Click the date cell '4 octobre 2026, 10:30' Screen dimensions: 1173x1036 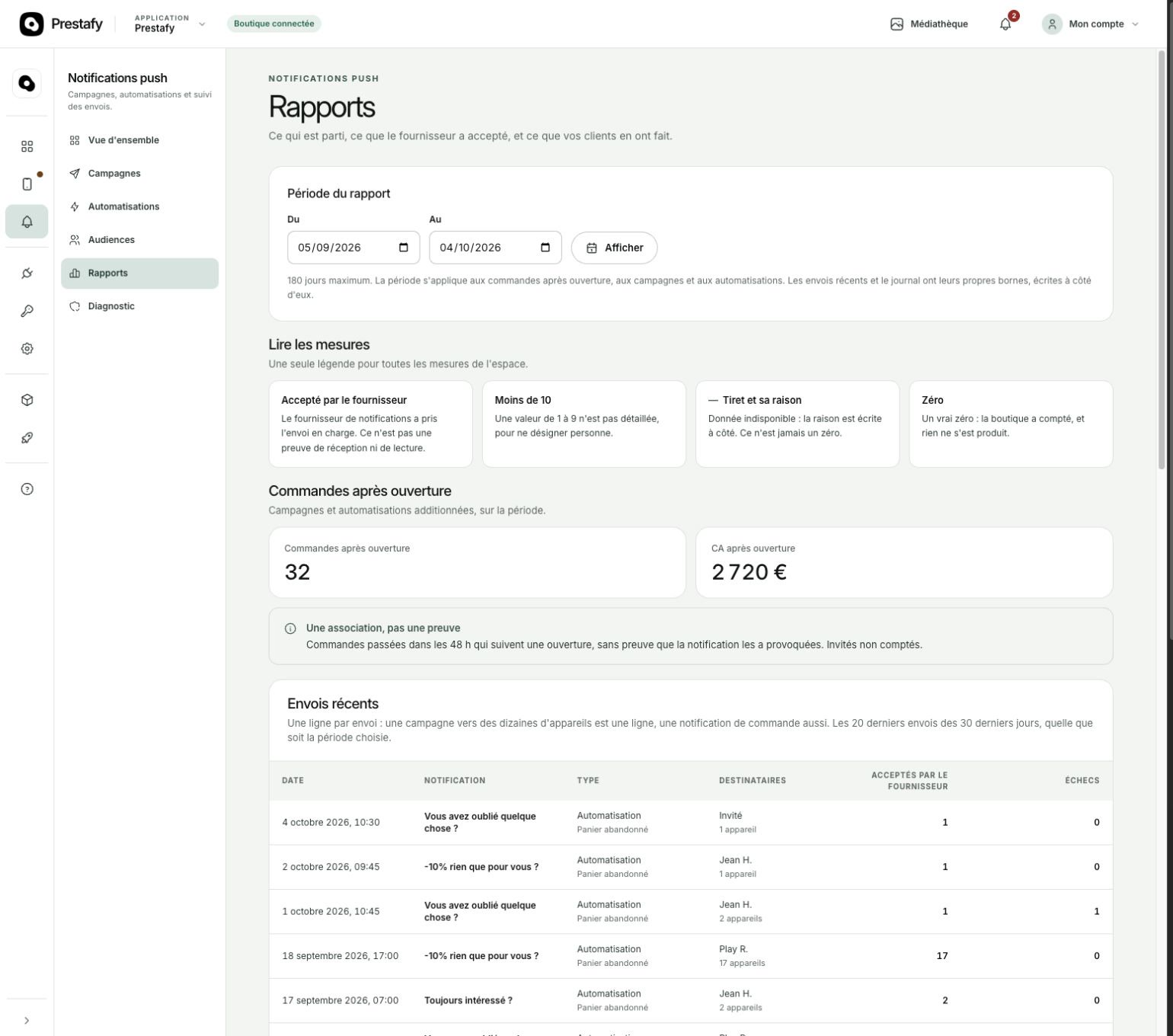point(331,823)
